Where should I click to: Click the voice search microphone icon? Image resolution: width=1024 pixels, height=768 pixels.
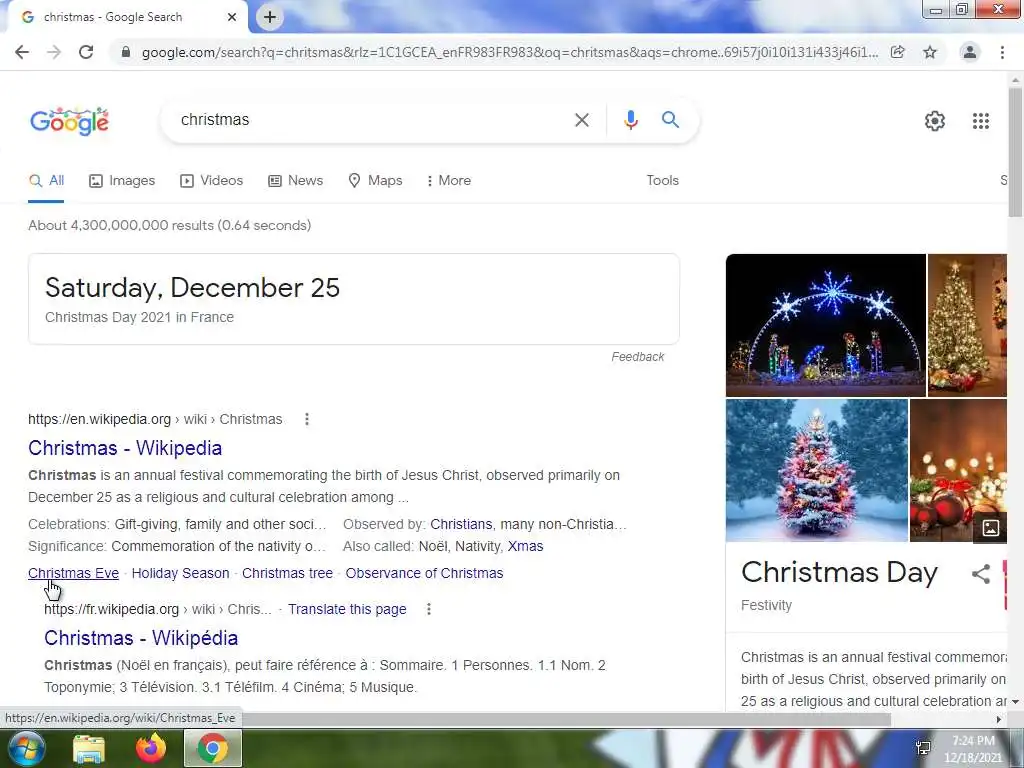coord(630,120)
